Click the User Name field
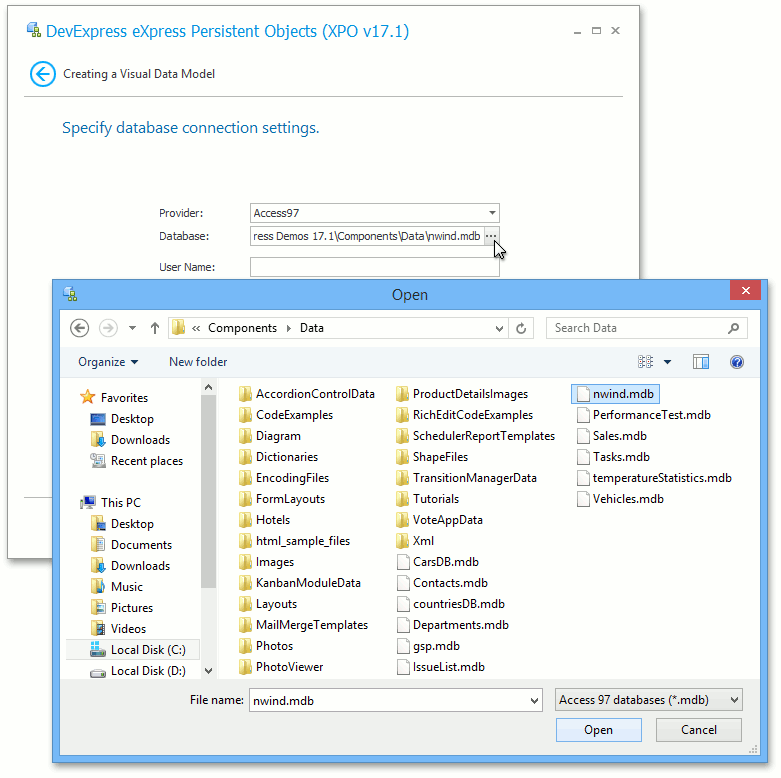 [375, 267]
